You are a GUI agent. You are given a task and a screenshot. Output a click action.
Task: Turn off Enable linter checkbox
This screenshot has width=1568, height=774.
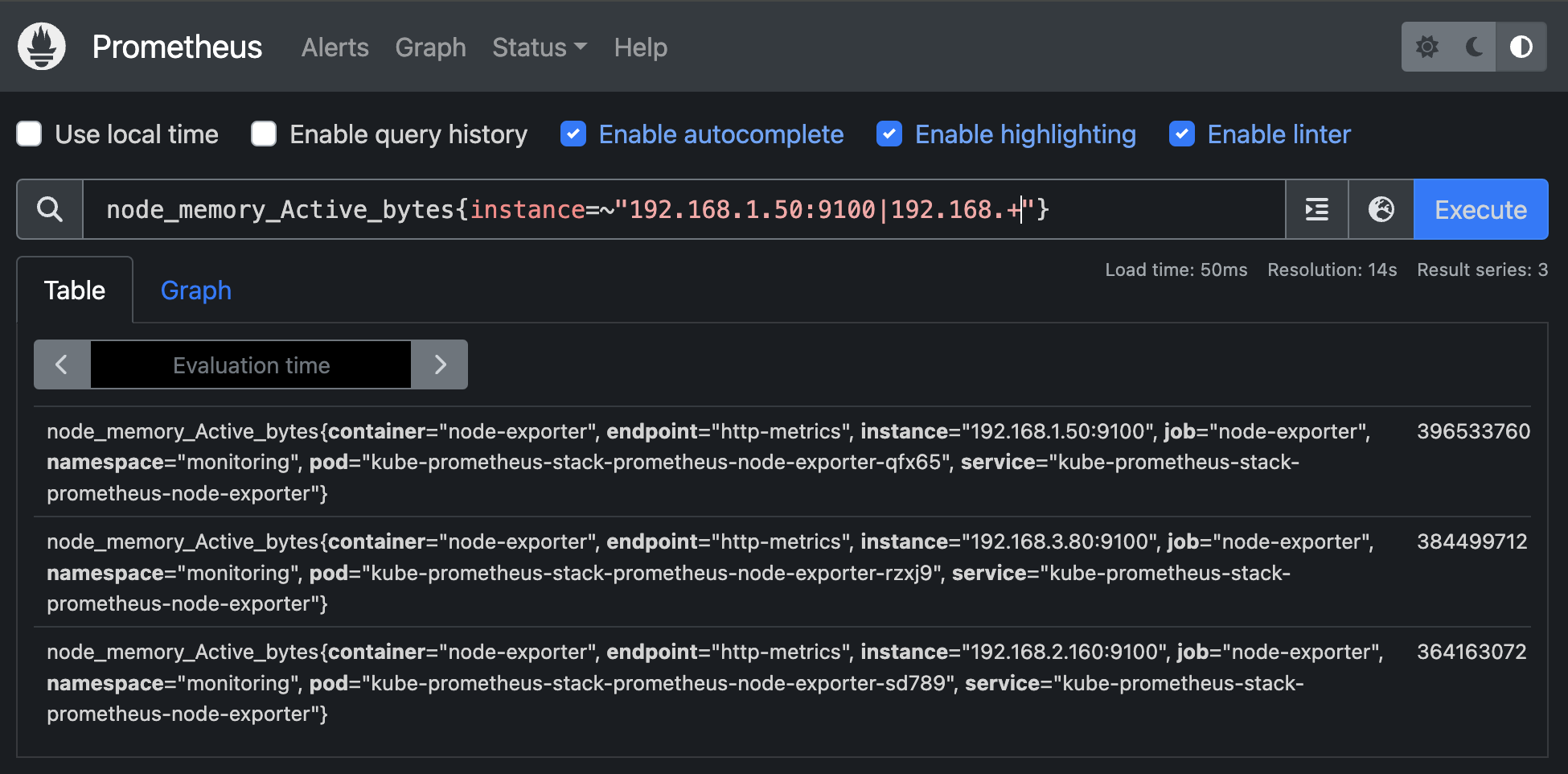[x=1182, y=134]
